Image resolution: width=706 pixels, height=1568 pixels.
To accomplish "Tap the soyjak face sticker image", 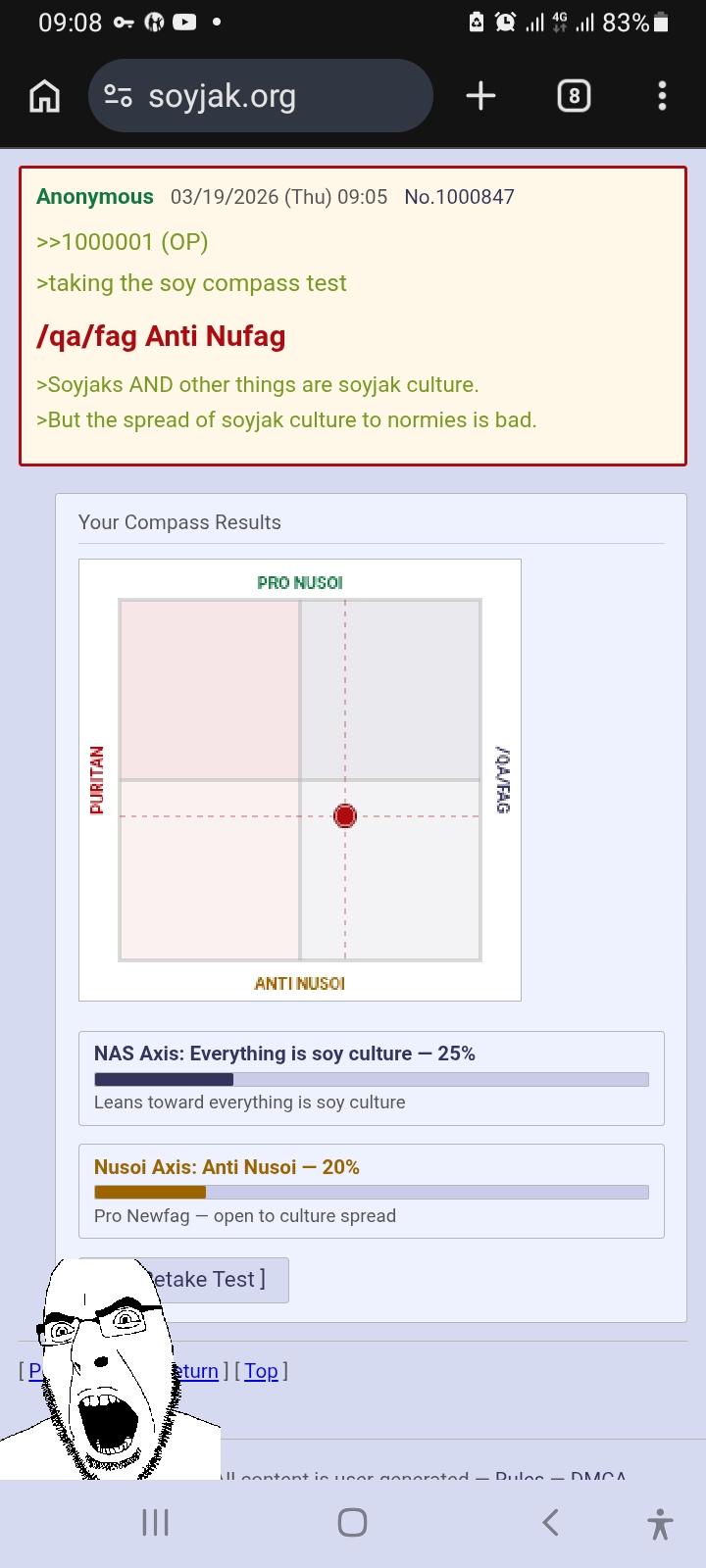I will [103, 1372].
